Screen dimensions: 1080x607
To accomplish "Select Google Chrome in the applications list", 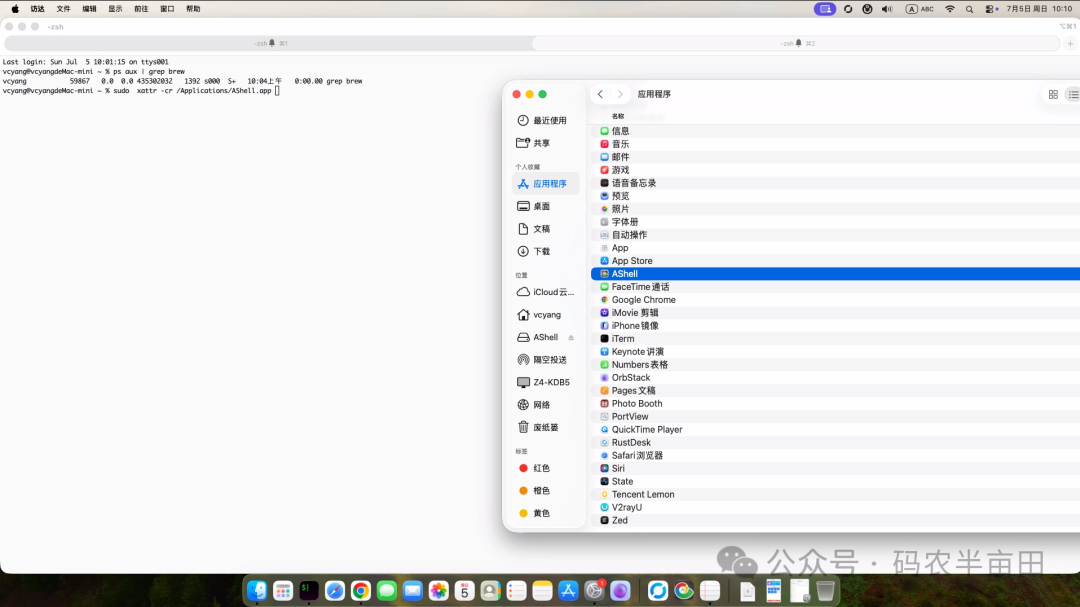I will click(x=835, y=300).
